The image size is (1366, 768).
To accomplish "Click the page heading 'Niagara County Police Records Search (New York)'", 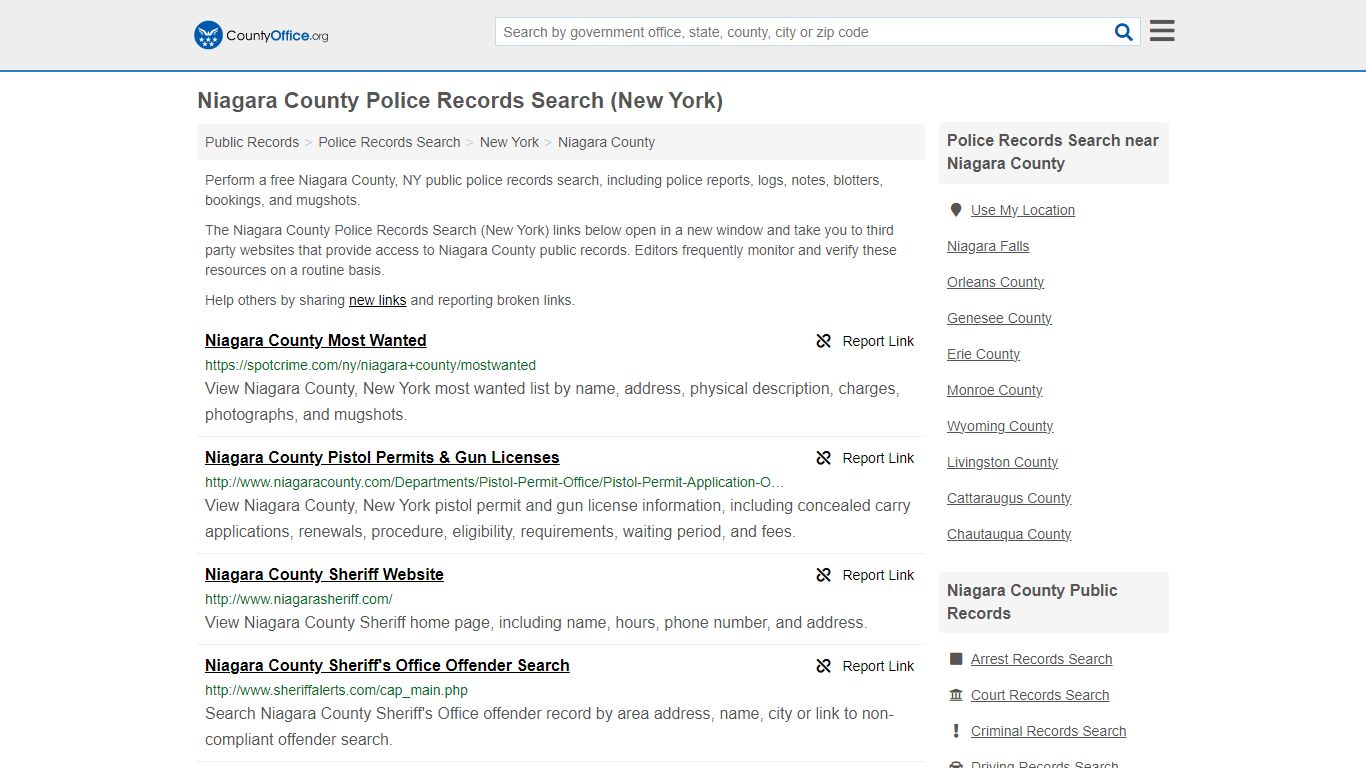I will tap(460, 101).
